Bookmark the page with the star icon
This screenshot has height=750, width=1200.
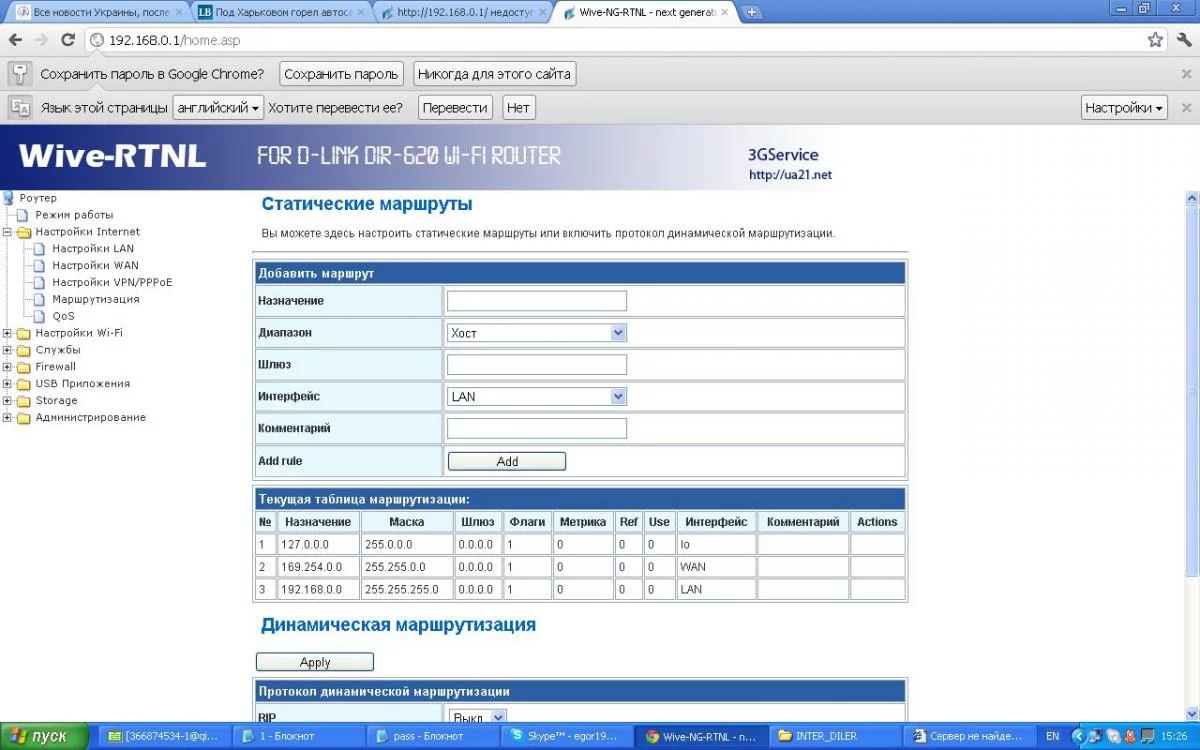(x=1155, y=40)
